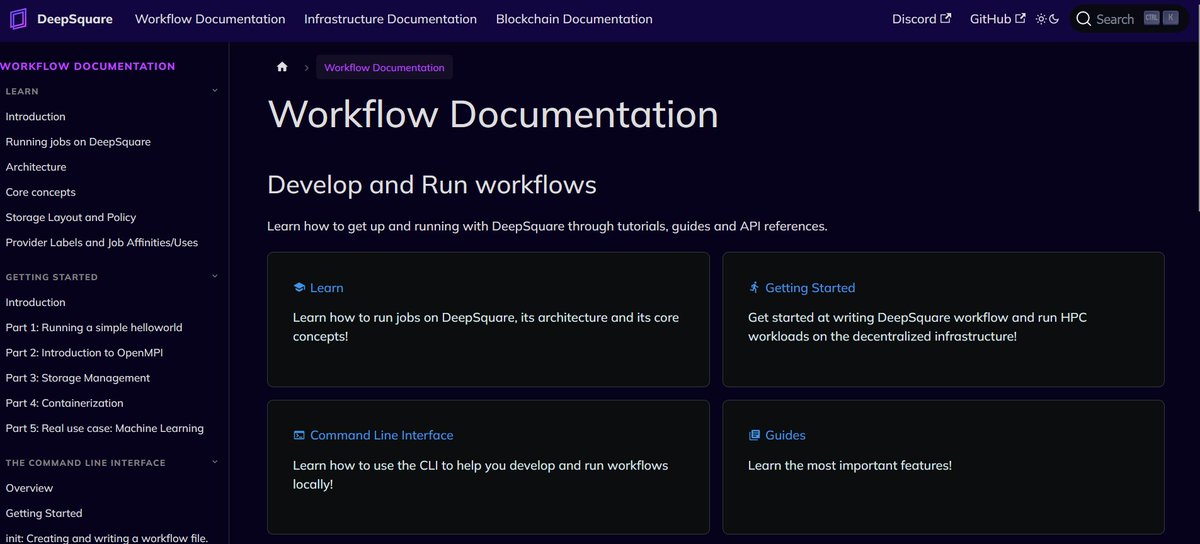
Task: Open the search field
Action: 1130,19
